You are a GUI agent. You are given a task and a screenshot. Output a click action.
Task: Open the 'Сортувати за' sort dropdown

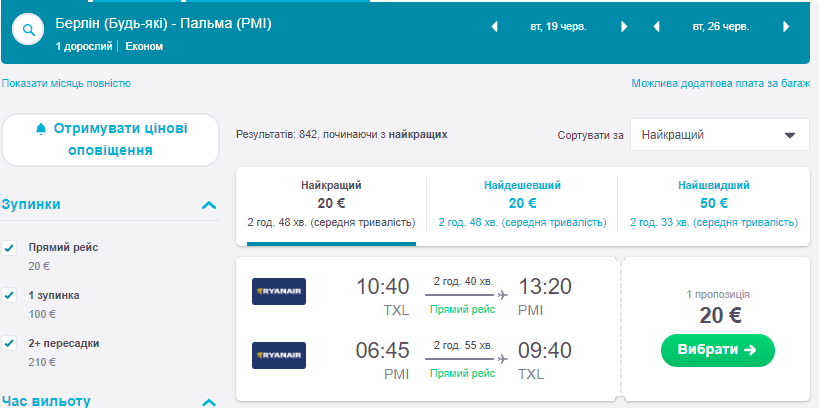(719, 135)
